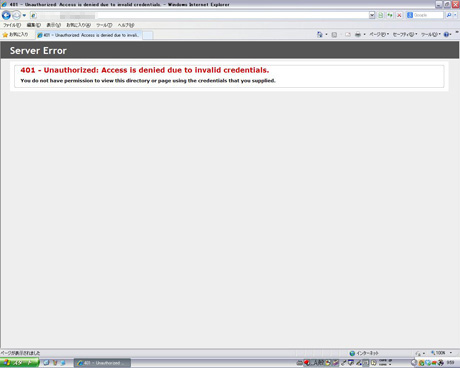Open a new blank tab
Screen dimensions: 460x368
click(148, 35)
